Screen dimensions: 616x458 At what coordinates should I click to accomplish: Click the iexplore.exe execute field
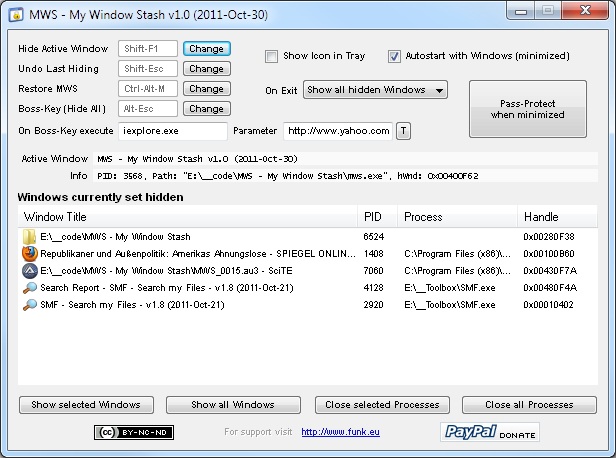pos(173,131)
